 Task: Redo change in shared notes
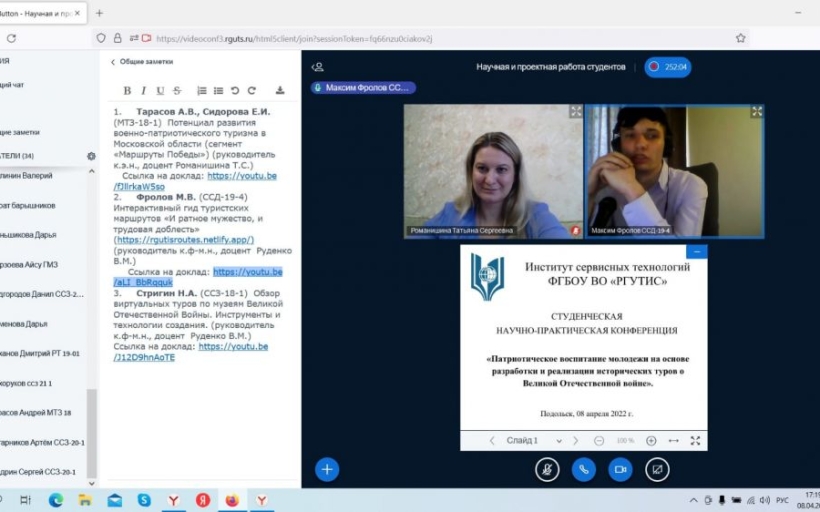click(x=252, y=90)
